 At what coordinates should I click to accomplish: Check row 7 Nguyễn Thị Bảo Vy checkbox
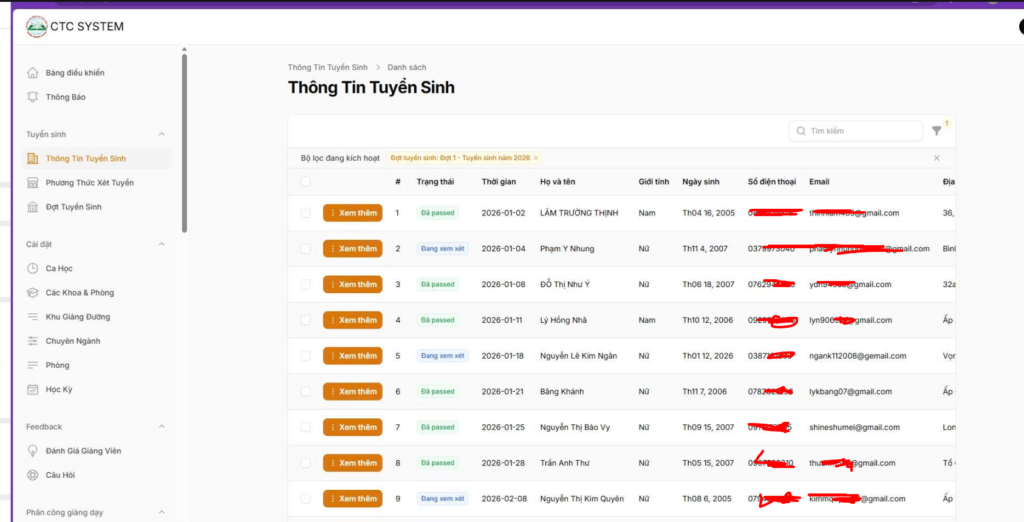306,427
